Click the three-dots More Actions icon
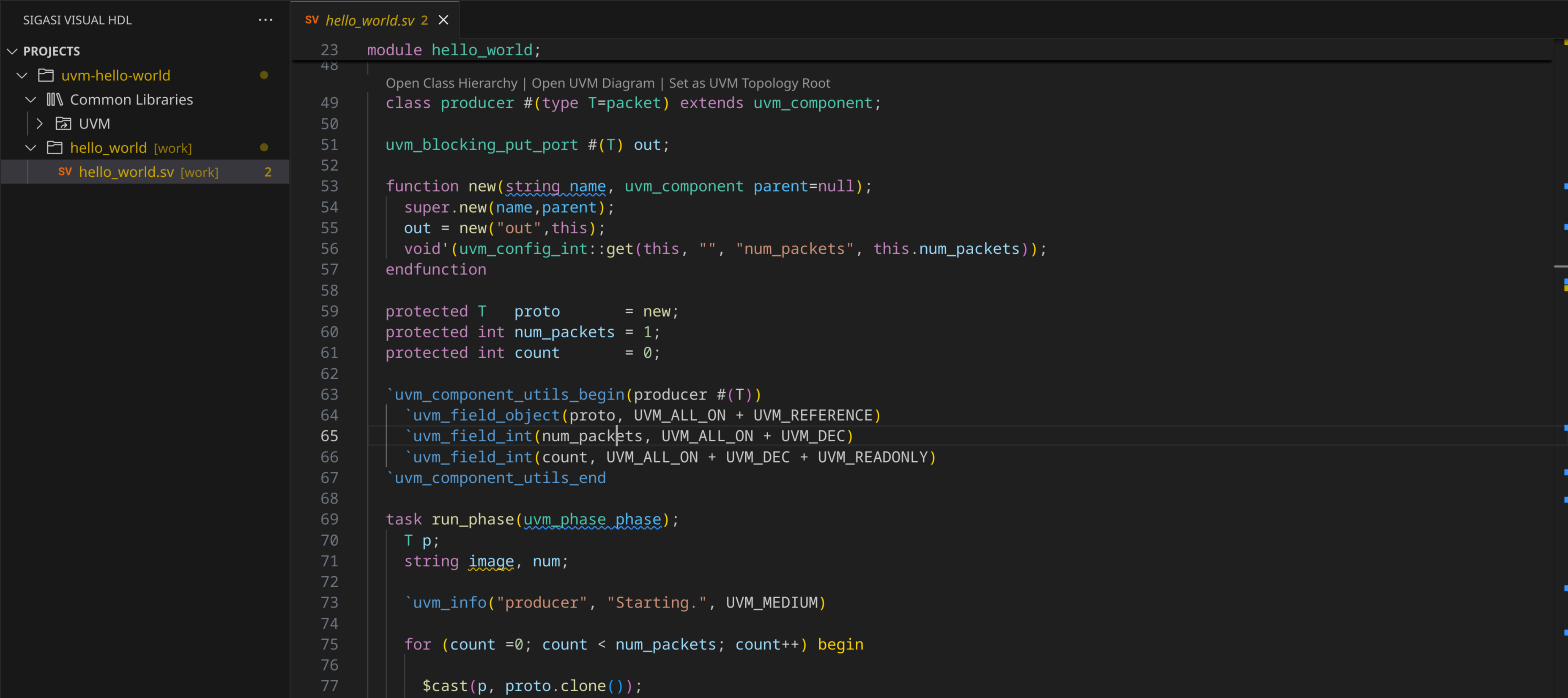The width and height of the screenshot is (1568, 698). click(x=265, y=20)
